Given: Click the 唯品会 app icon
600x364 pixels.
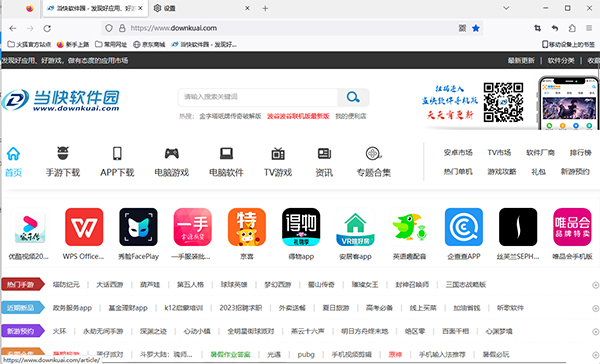Looking at the screenshot, I should click(x=572, y=227).
